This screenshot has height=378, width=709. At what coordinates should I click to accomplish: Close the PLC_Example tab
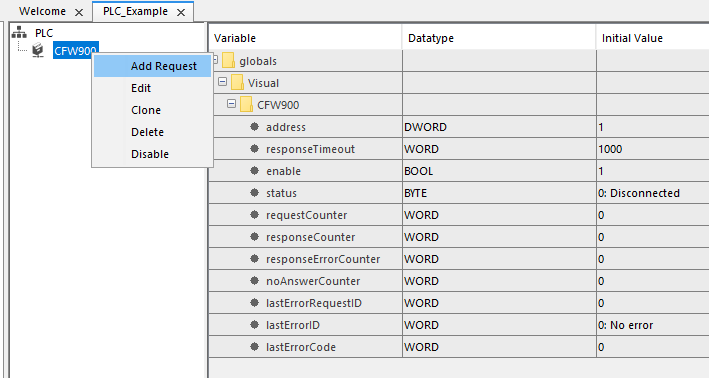coord(181,12)
